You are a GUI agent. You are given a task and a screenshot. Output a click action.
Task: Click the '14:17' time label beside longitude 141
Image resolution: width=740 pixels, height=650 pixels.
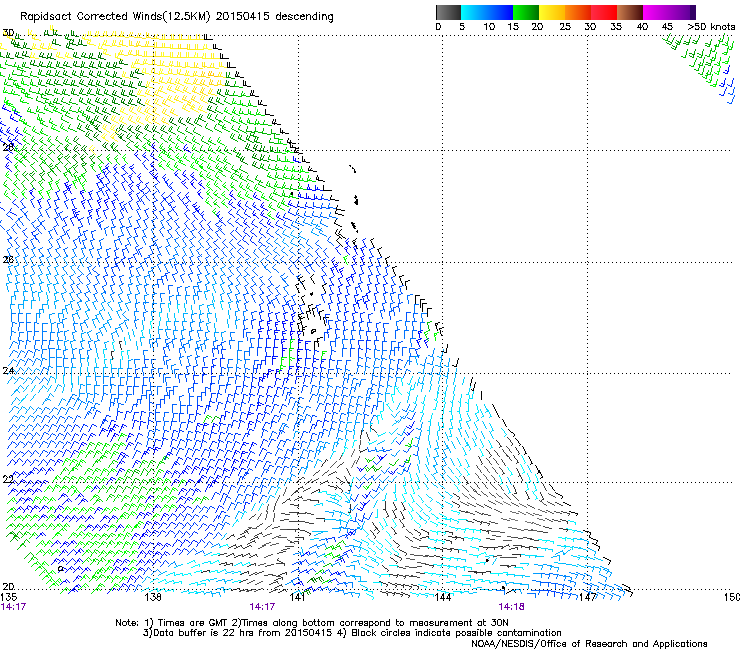point(262,607)
